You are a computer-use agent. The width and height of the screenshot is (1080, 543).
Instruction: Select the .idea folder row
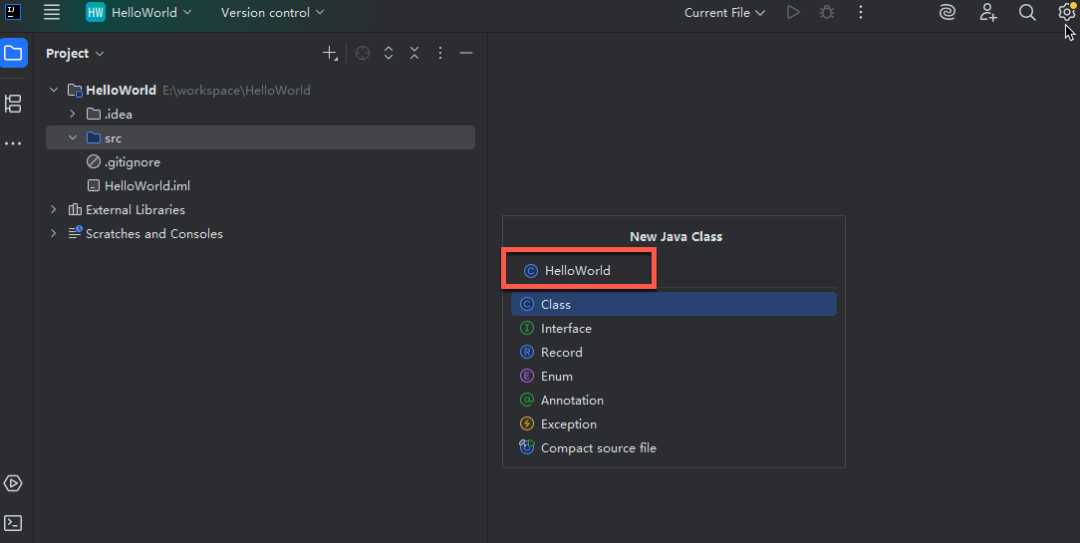coord(260,114)
